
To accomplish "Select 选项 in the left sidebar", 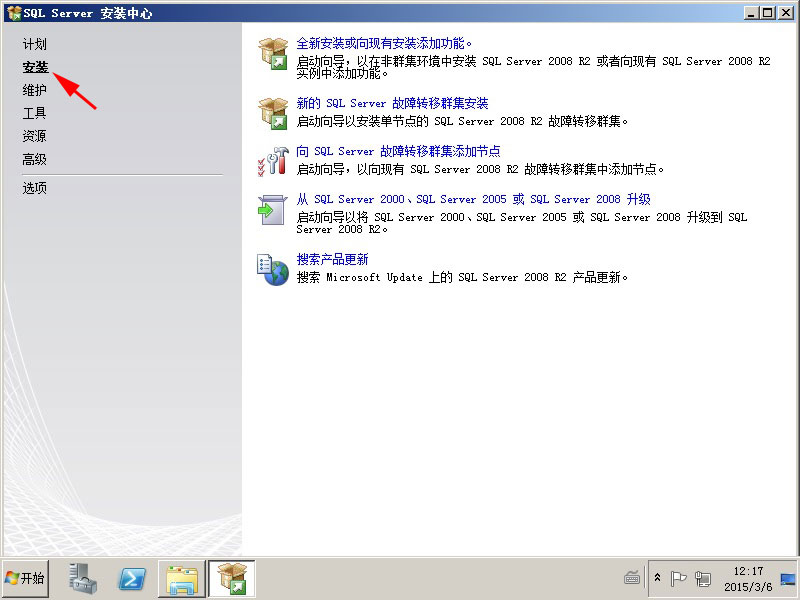I will click(x=35, y=188).
